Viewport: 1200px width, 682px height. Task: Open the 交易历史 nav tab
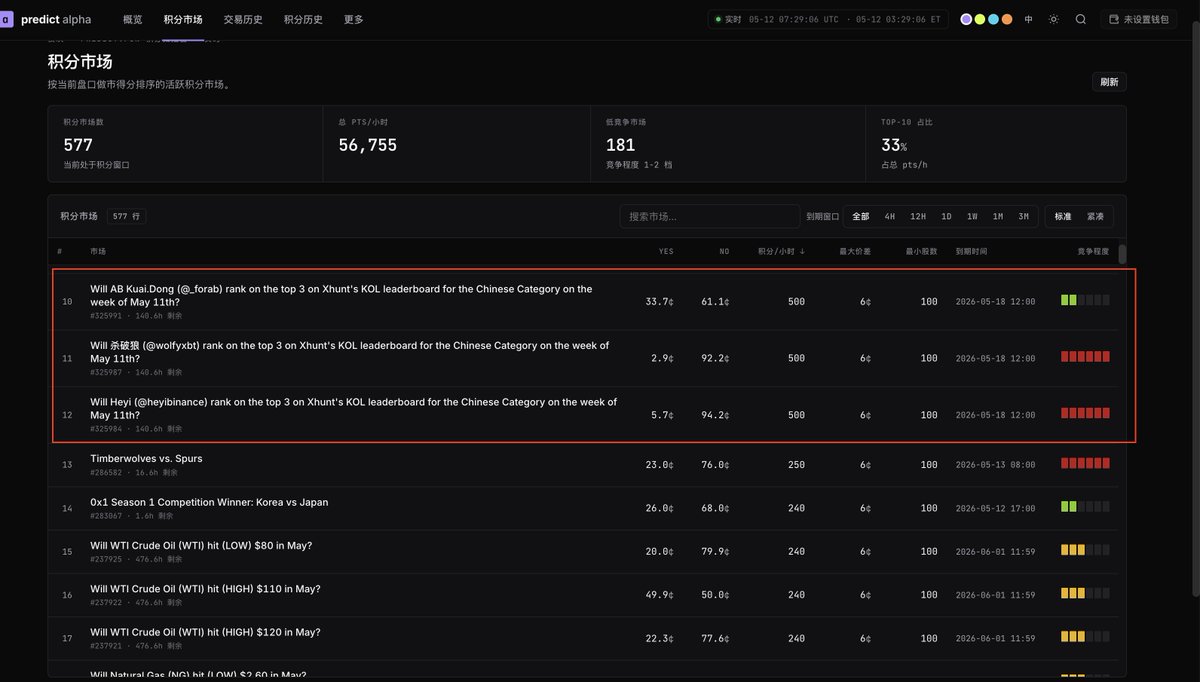[243, 19]
